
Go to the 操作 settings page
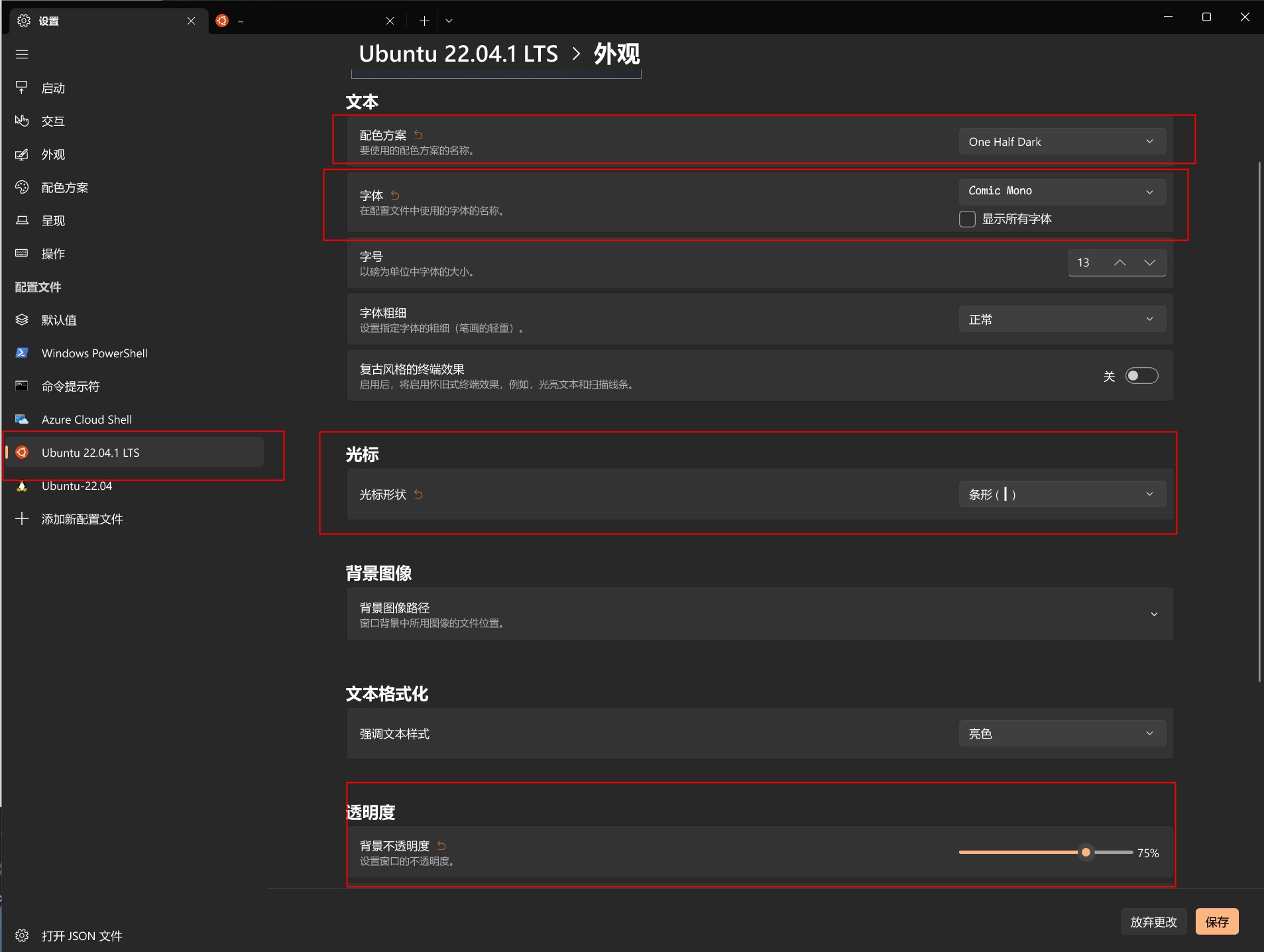pos(134,253)
